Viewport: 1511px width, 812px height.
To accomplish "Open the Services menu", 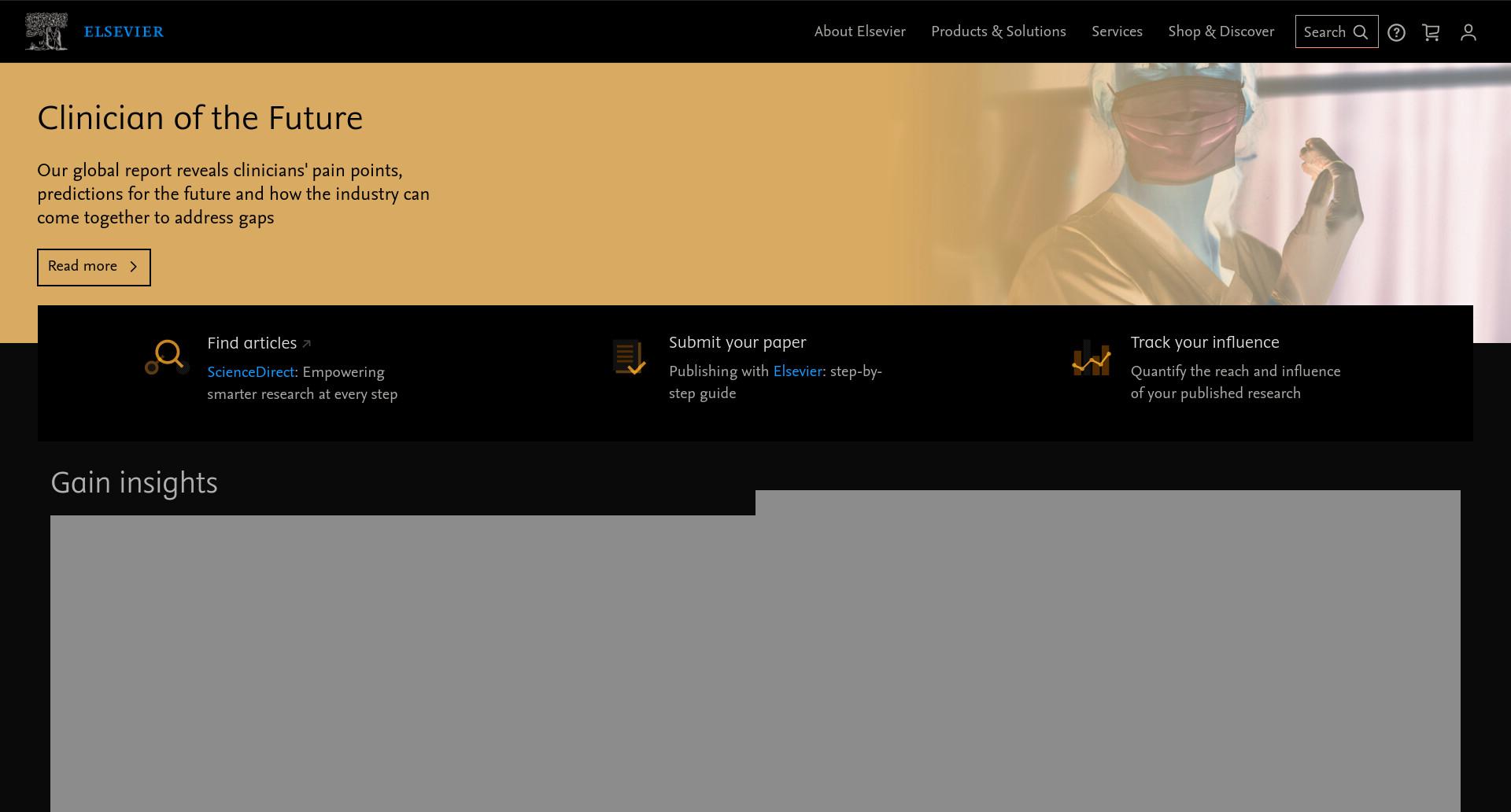I will [1117, 31].
